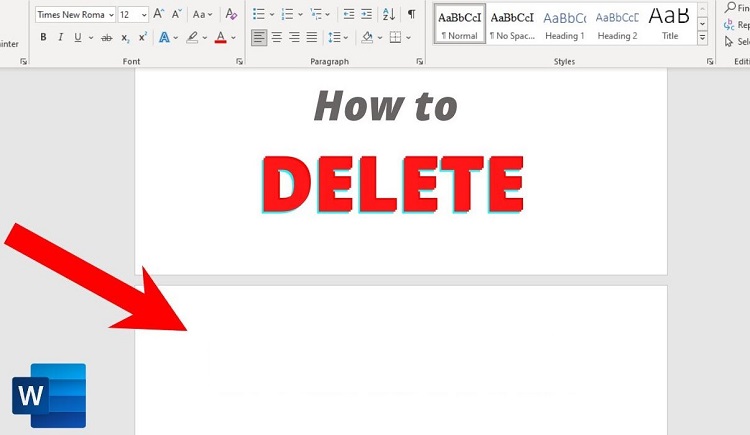Viewport: 750px width, 435px height.
Task: Open the Multilevel List dropdown arrow
Action: [328, 14]
